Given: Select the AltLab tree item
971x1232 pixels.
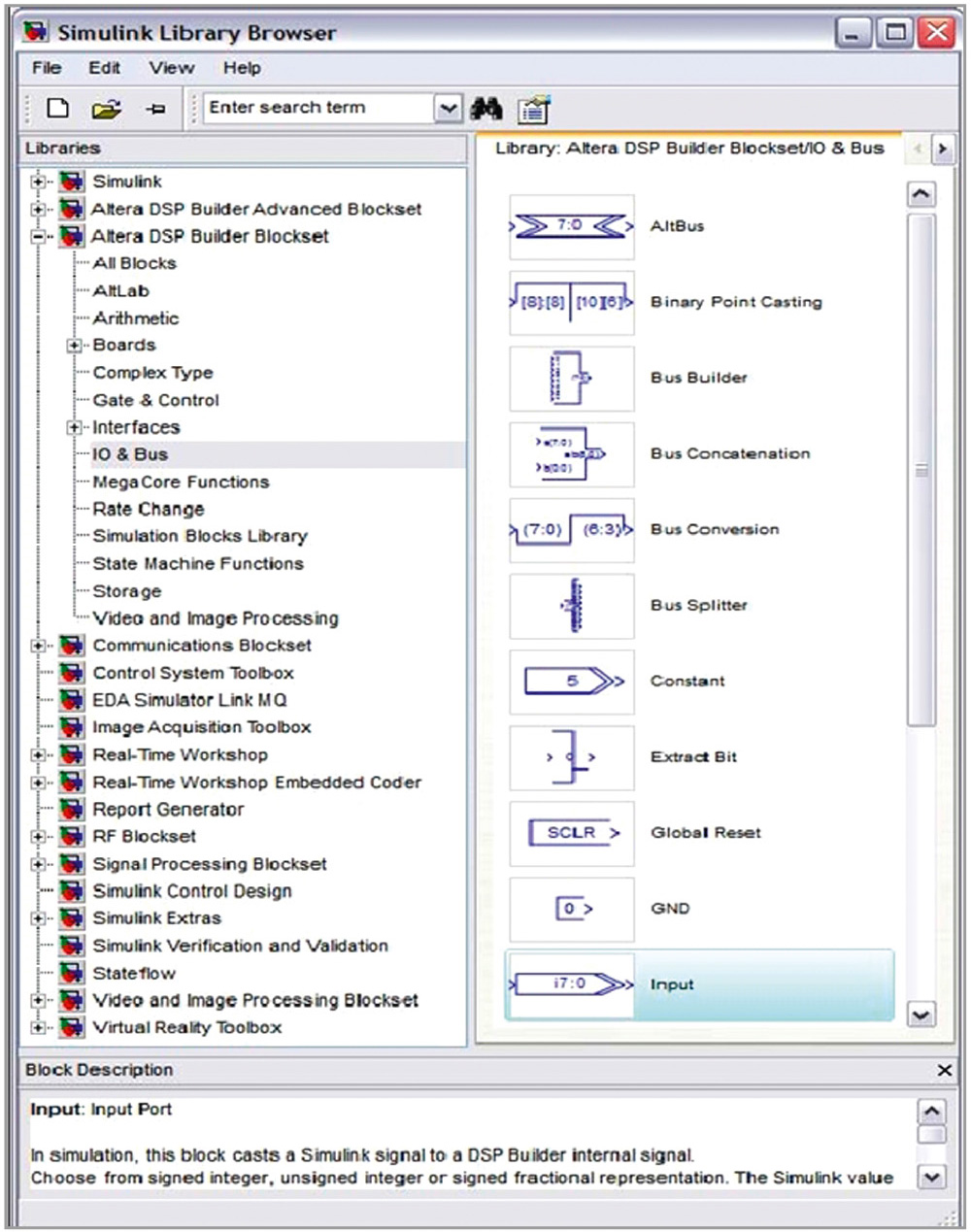Looking at the screenshot, I should (121, 290).
